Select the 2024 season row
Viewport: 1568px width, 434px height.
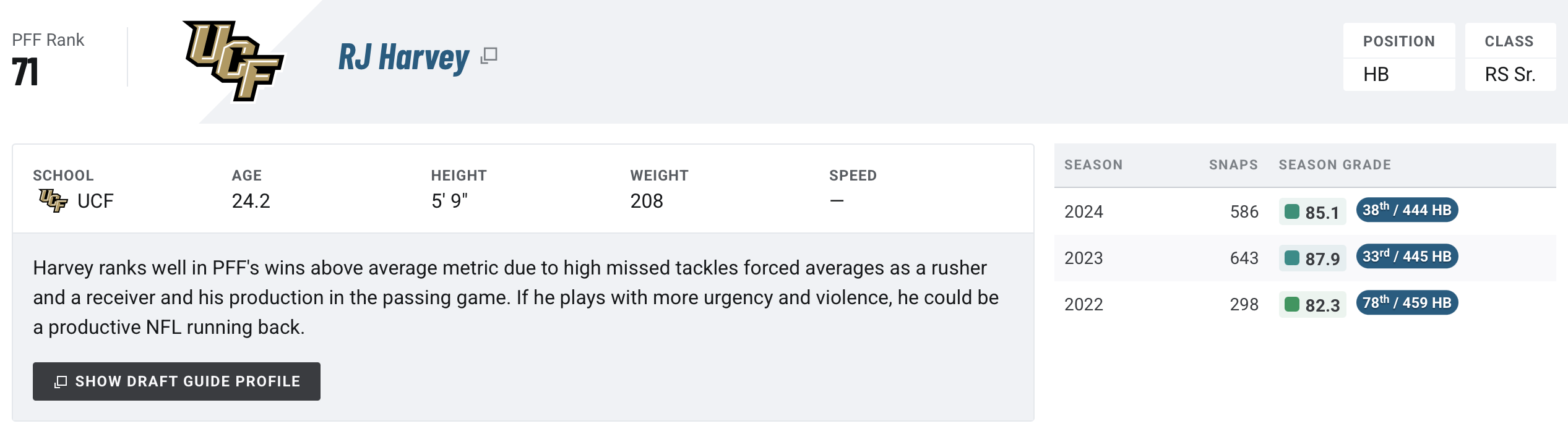1305,211
